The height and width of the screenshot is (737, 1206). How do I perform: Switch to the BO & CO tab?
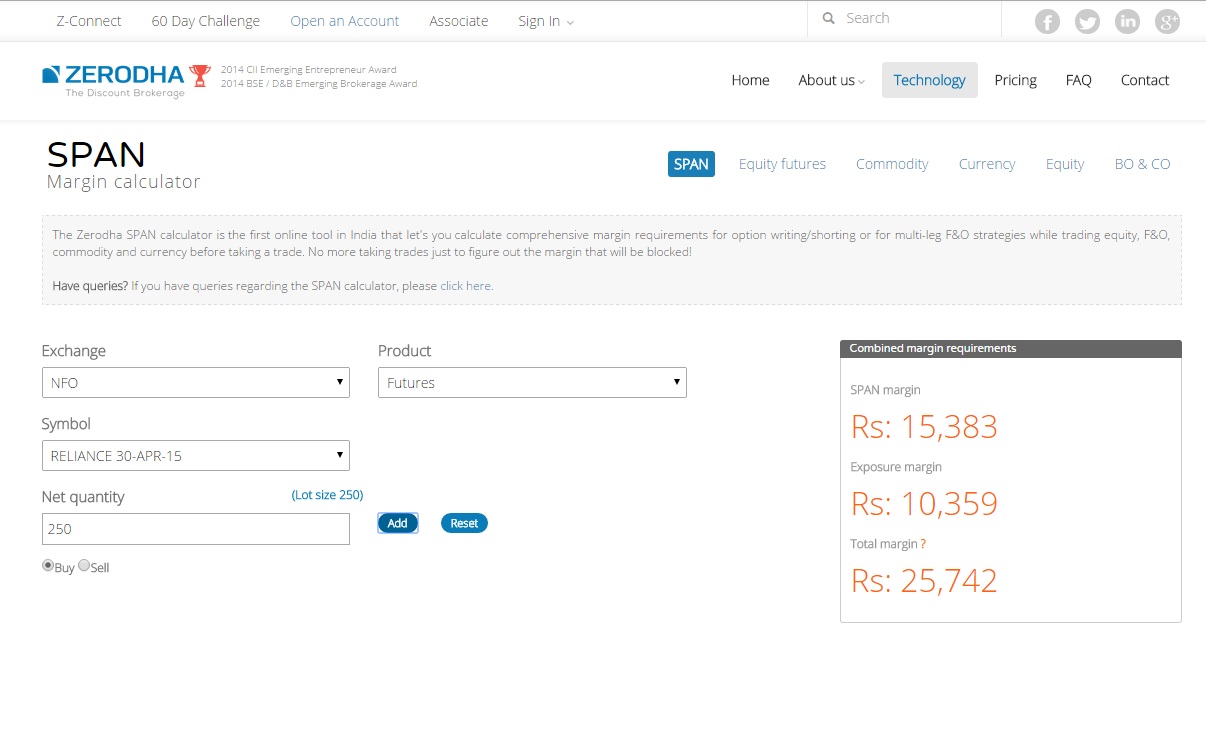pos(1142,164)
